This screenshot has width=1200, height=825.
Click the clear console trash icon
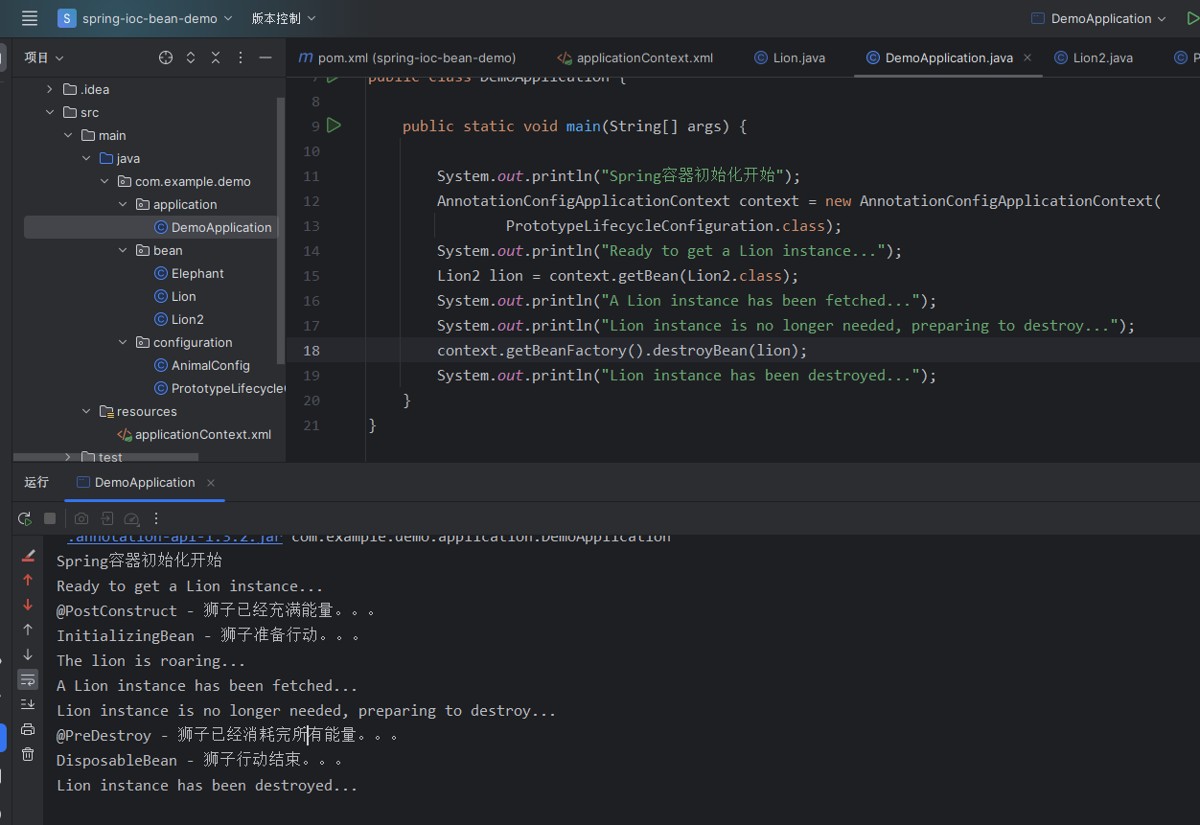coord(28,754)
